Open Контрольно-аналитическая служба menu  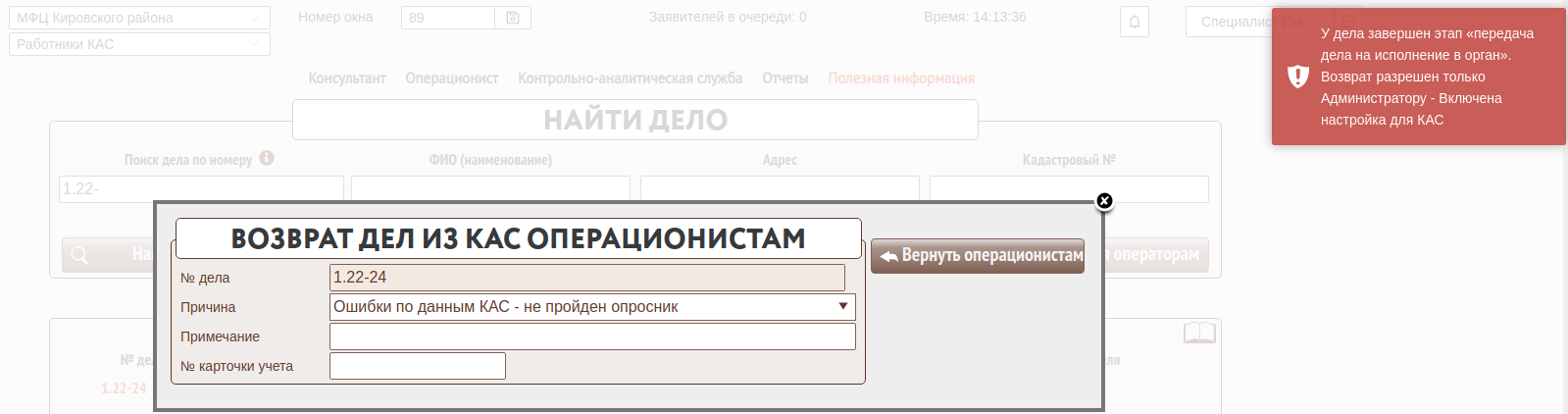[630, 78]
